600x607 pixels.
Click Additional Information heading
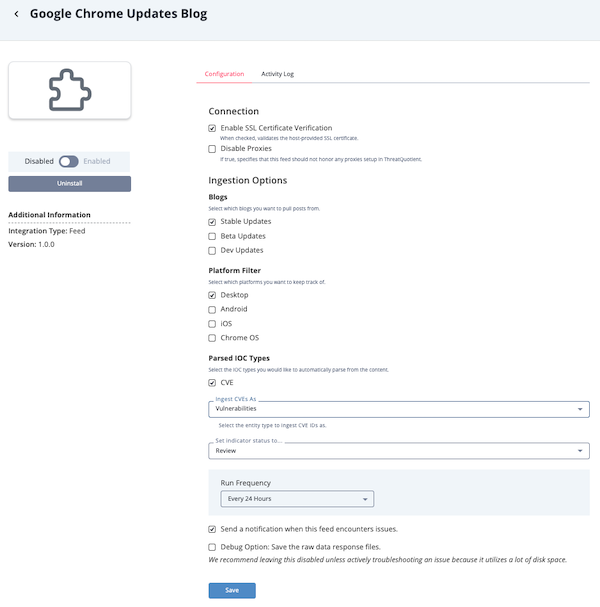coord(50,214)
